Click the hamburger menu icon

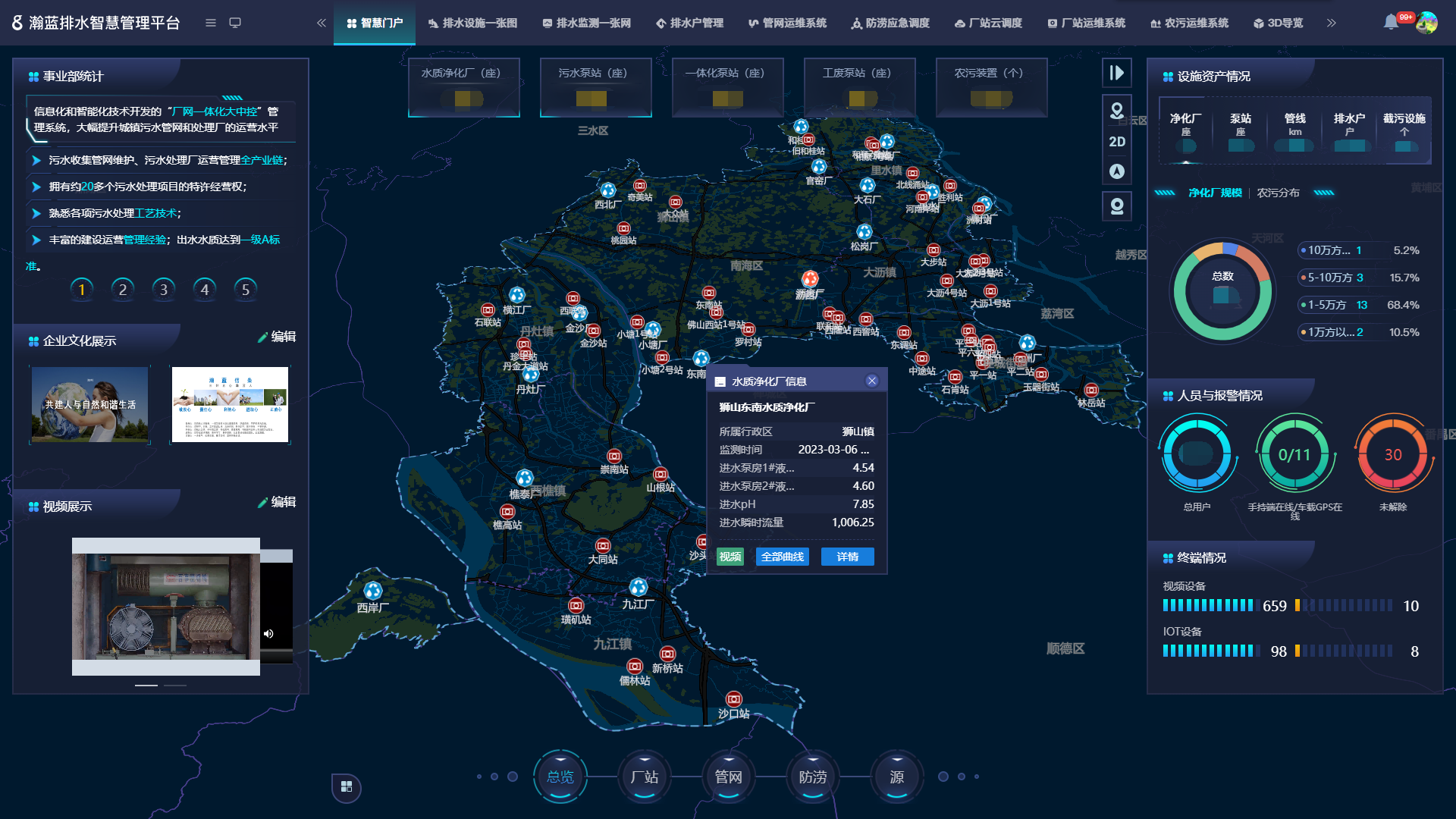coord(211,23)
